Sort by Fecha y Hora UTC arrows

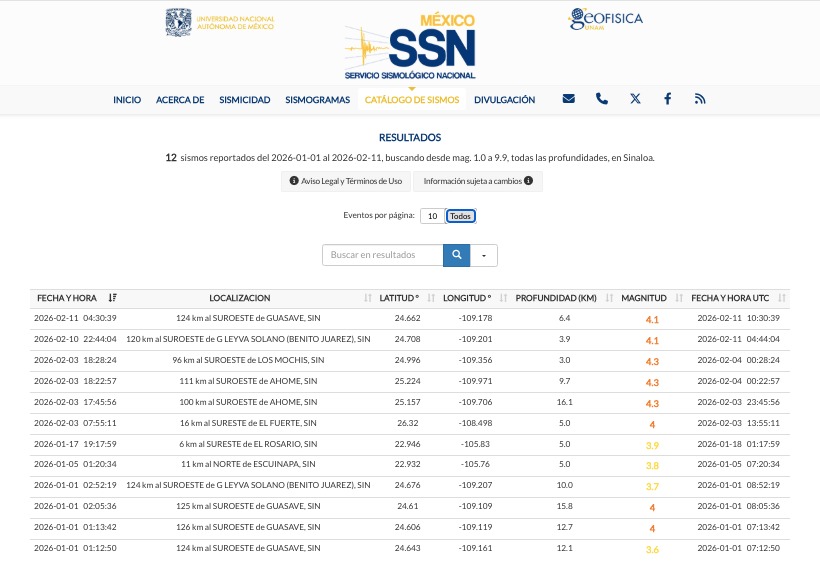781,298
